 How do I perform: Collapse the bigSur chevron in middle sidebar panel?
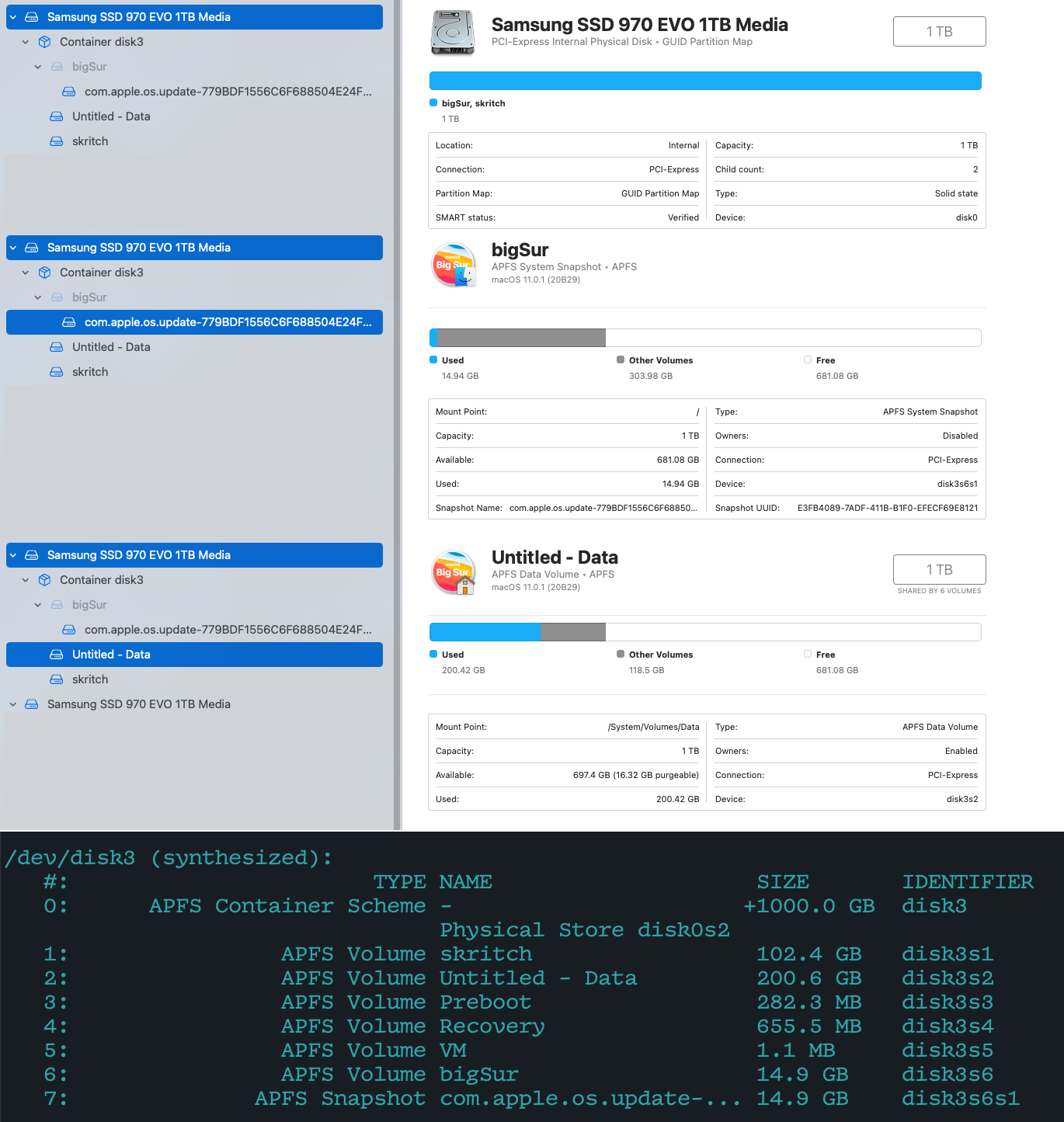tap(38, 297)
